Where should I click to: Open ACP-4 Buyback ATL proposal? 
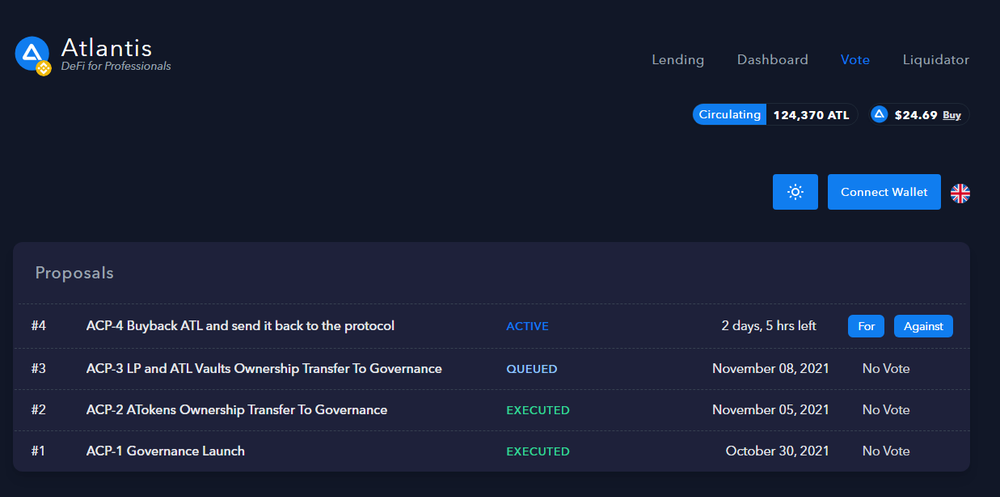[x=240, y=326]
